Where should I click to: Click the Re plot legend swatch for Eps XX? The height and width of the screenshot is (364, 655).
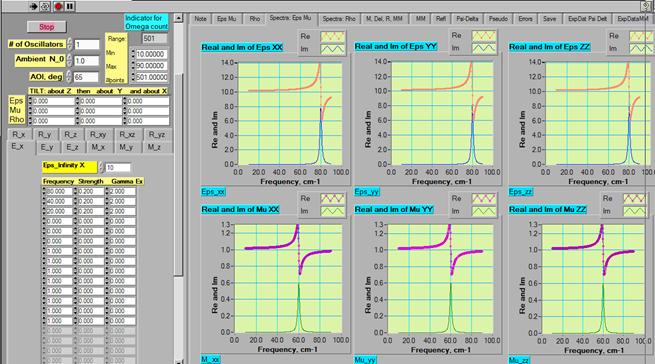click(333, 36)
